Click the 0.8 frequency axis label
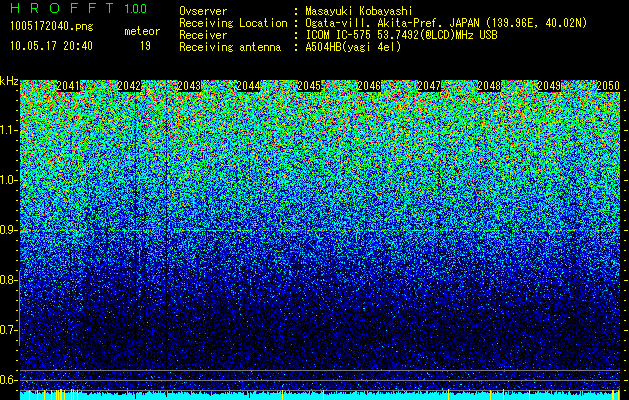Screen dimensions: 629x400 click(x=7, y=280)
